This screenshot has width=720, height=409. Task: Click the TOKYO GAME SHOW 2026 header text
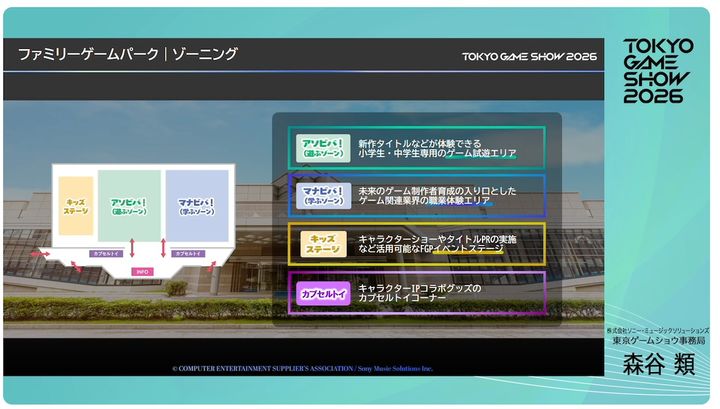(529, 56)
